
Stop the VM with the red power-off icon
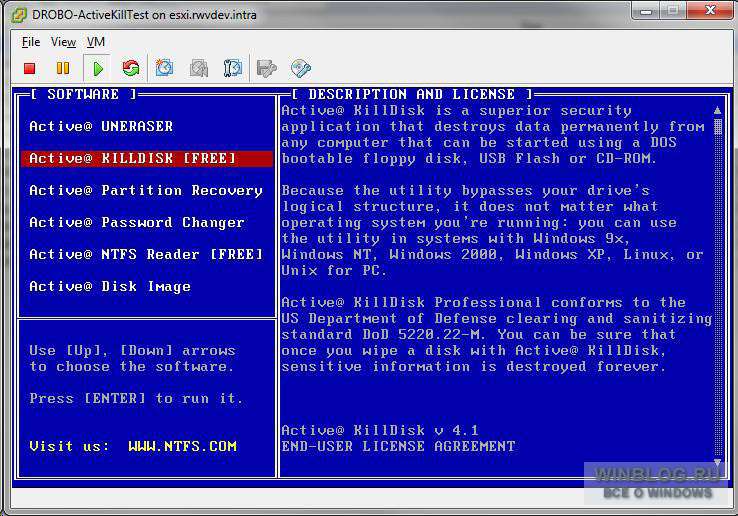tap(30, 69)
